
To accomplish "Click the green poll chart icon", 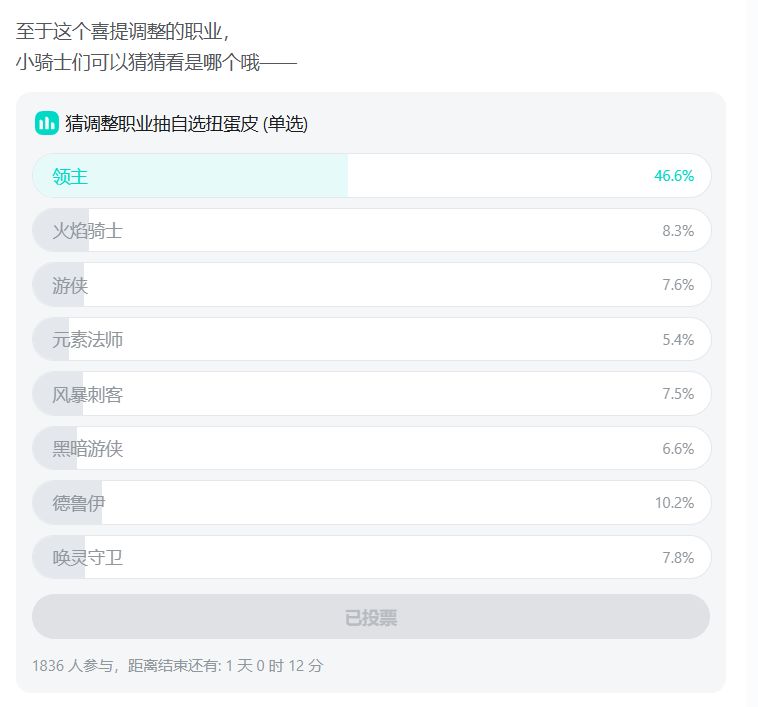I will pyautogui.click(x=46, y=124).
